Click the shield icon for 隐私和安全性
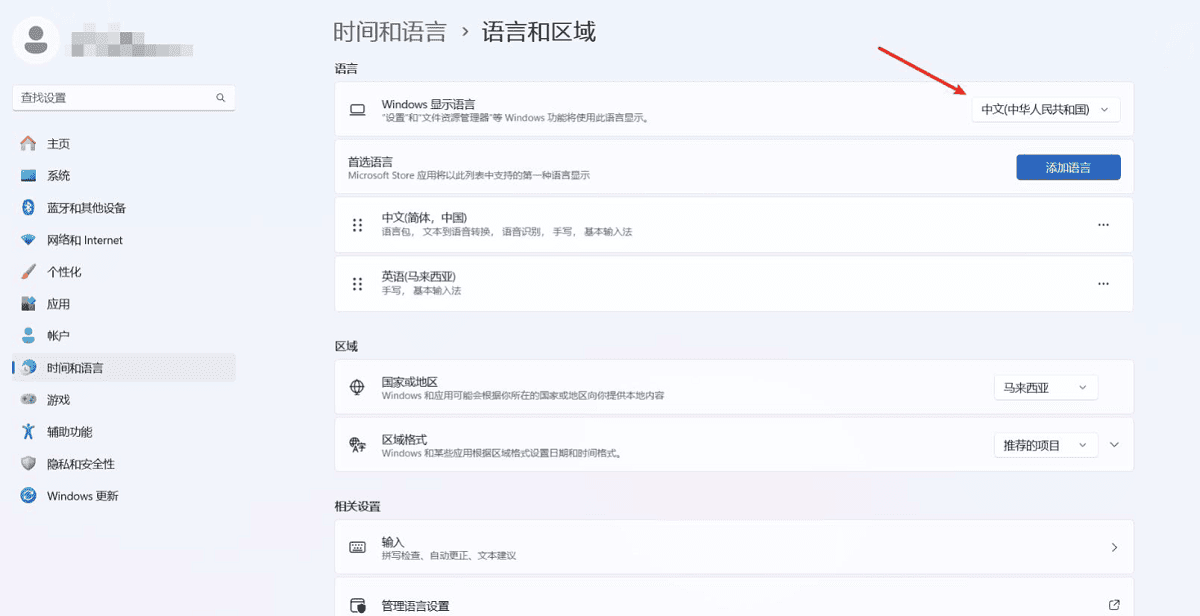 (x=28, y=464)
